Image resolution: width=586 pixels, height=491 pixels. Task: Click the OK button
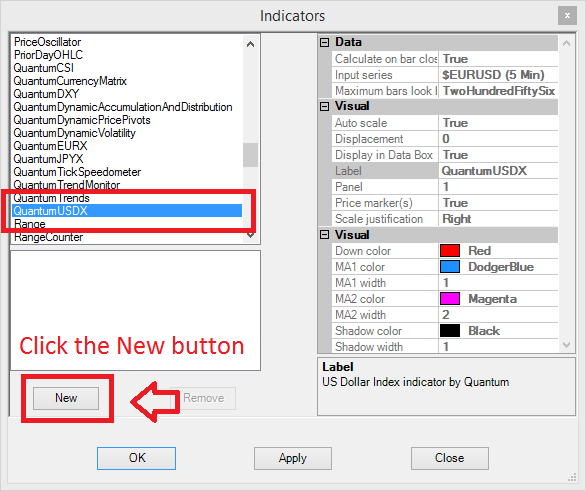point(136,458)
